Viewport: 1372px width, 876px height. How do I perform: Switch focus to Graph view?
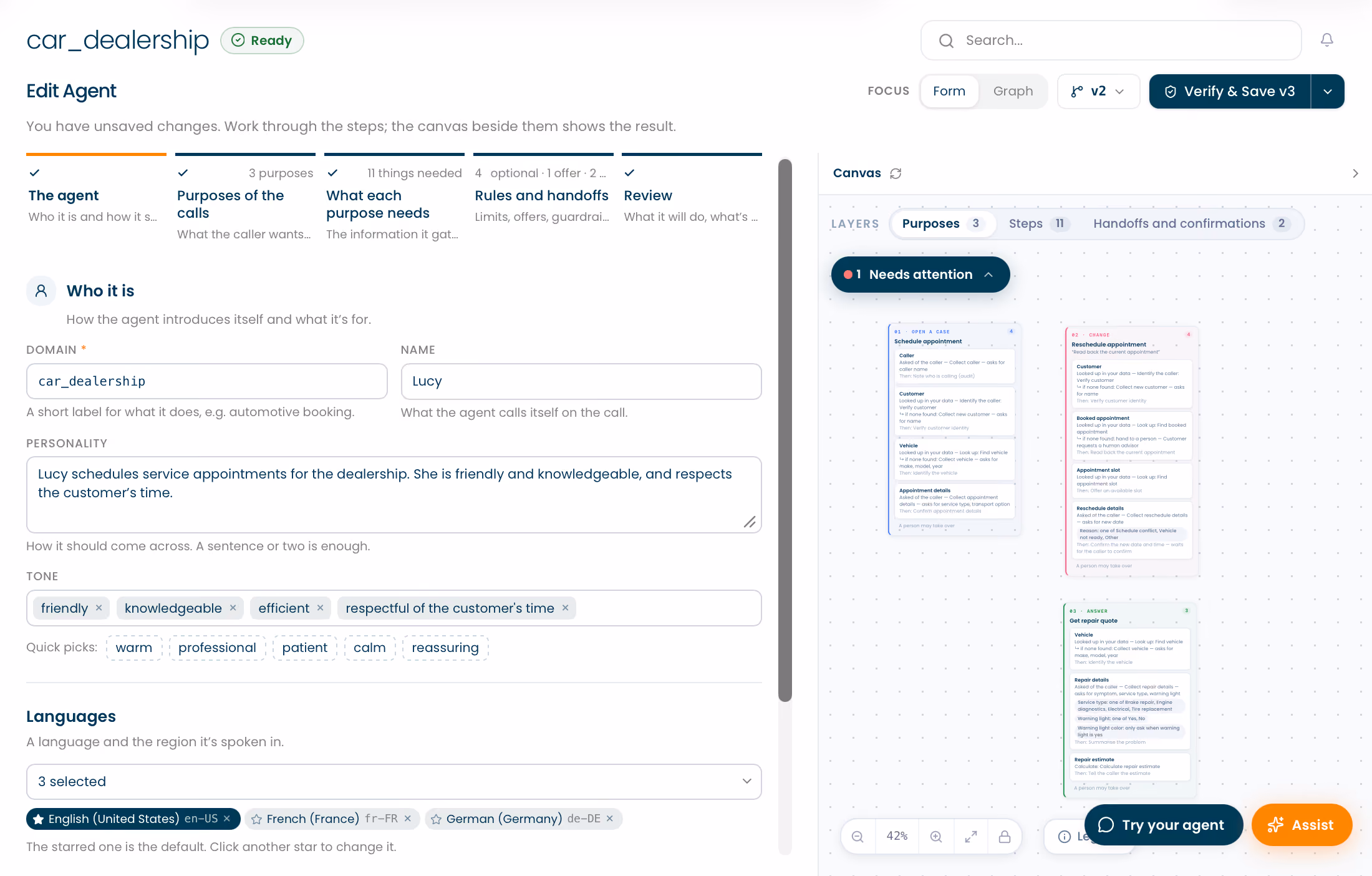pos(1013,91)
